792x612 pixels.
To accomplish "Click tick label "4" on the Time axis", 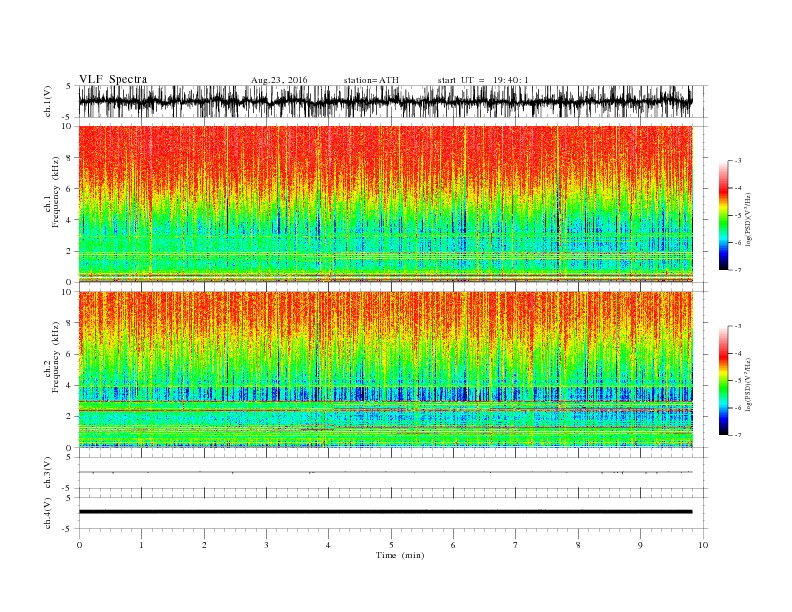I will 328,545.
